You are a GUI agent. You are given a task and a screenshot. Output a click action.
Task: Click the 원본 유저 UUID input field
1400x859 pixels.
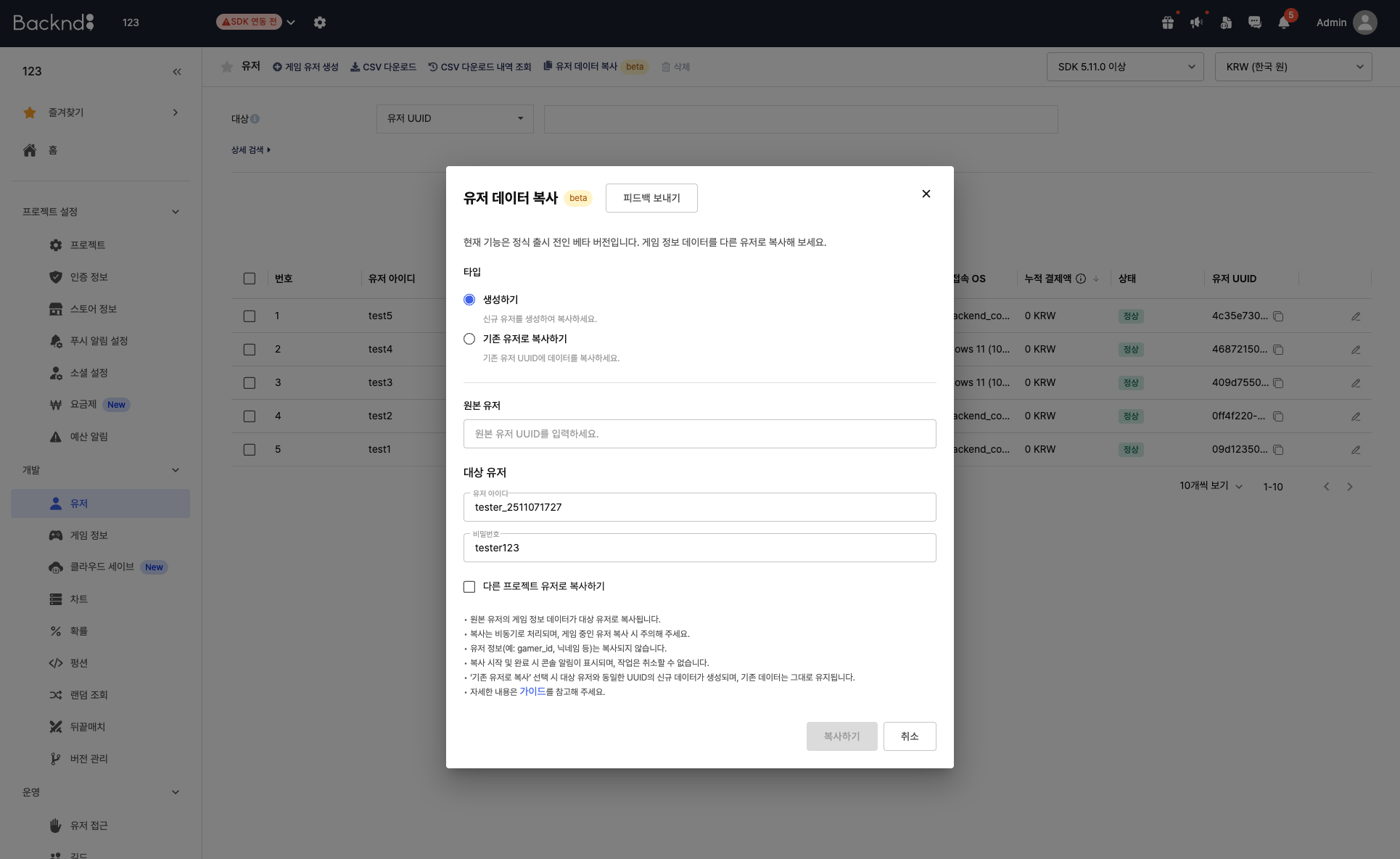click(x=699, y=433)
